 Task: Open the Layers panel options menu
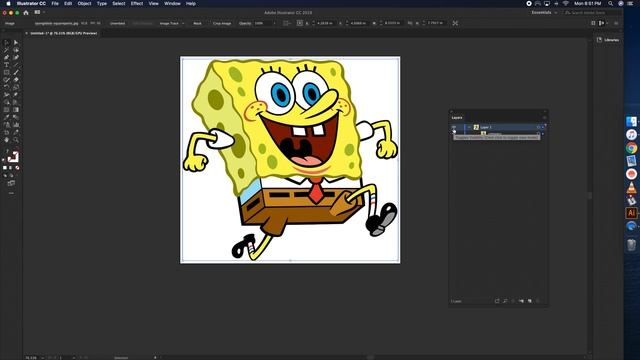pos(544,118)
